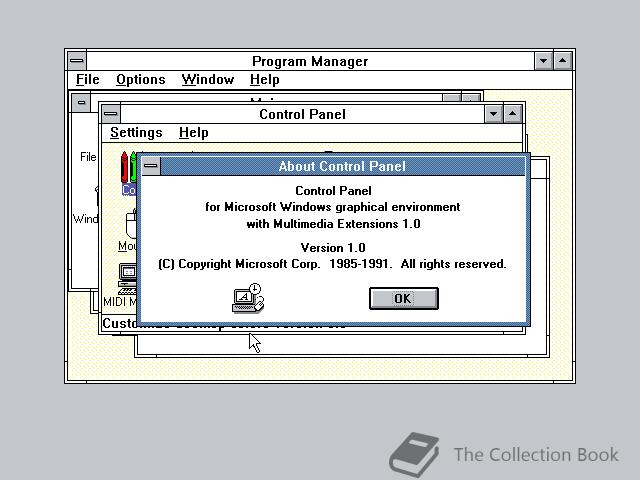Image resolution: width=640 pixels, height=480 pixels.
Task: Open File menu in Program Manager
Action: click(88, 79)
